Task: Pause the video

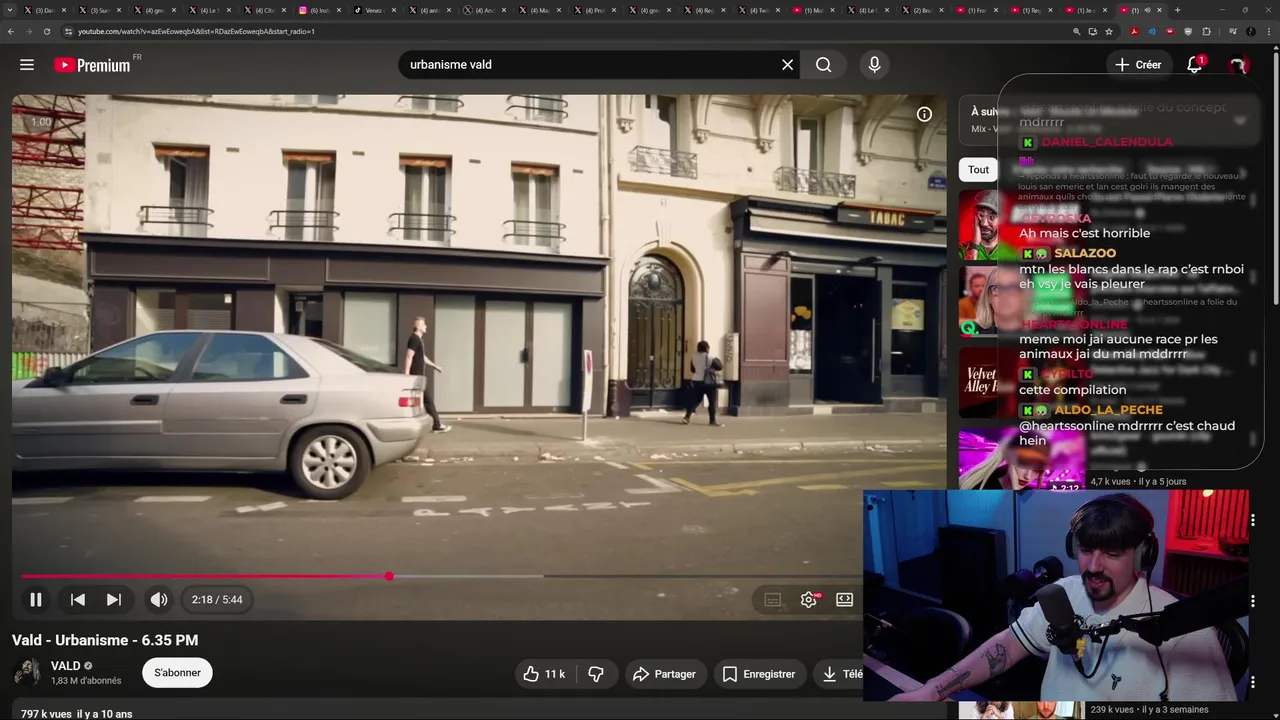Action: (35, 599)
